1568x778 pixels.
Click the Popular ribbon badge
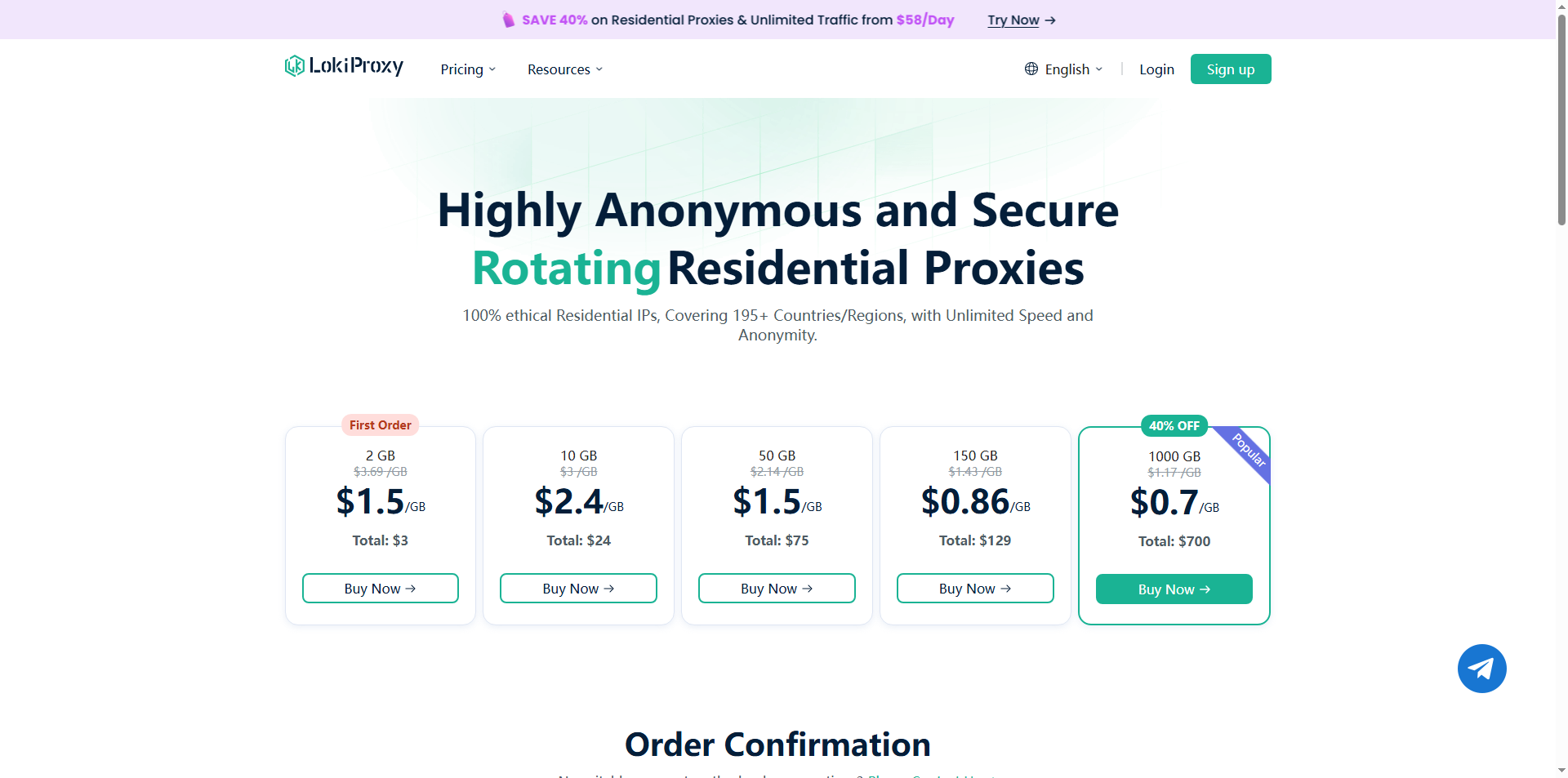tap(1249, 450)
